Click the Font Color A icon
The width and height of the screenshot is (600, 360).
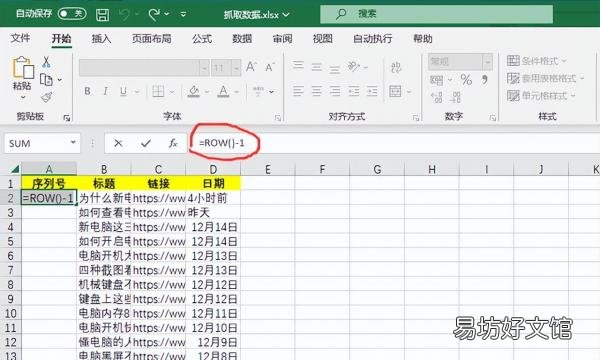(x=223, y=91)
